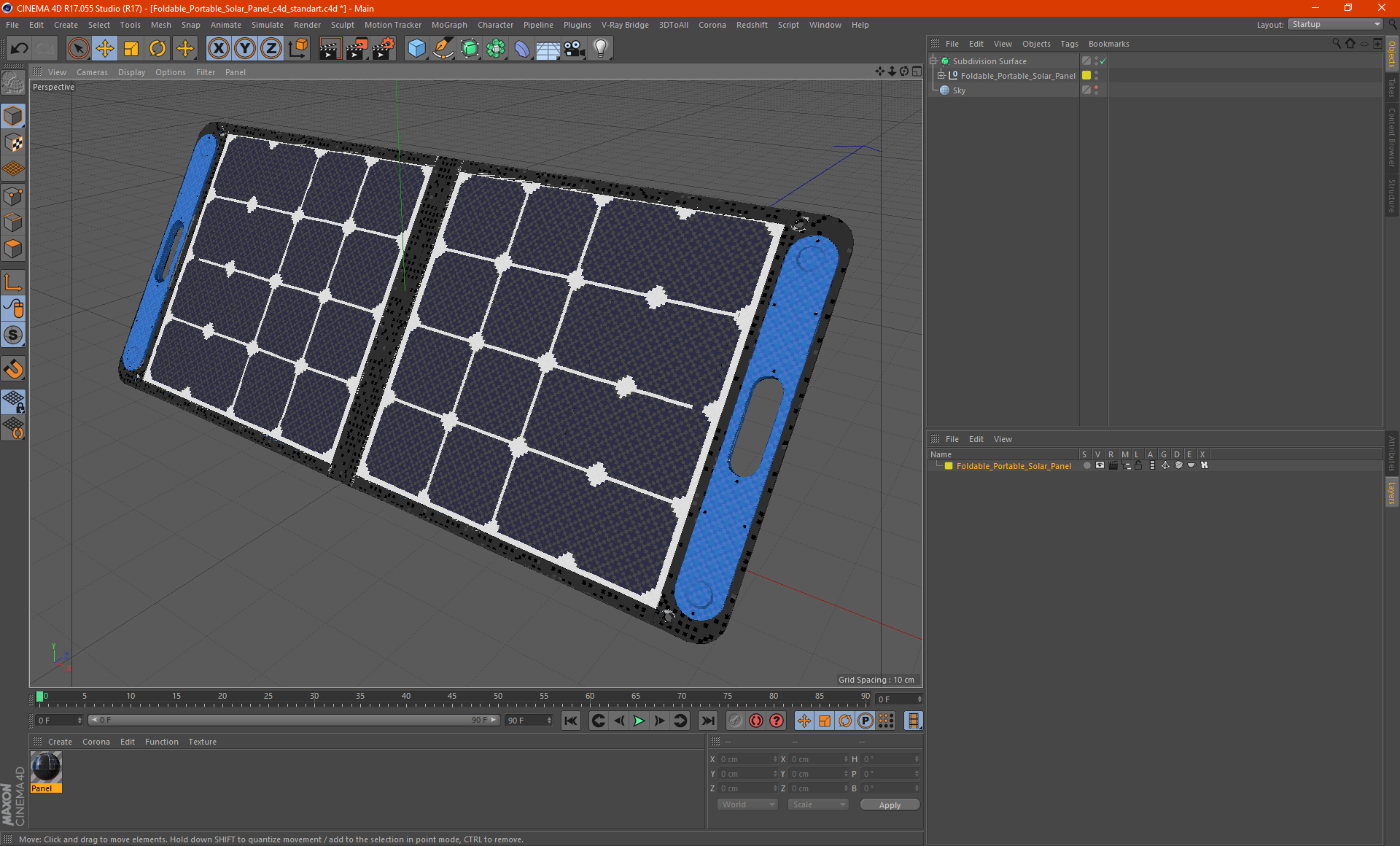The height and width of the screenshot is (846, 1400).
Task: Expand Foldable_Portable_Solar_Panel object tree
Action: point(941,76)
